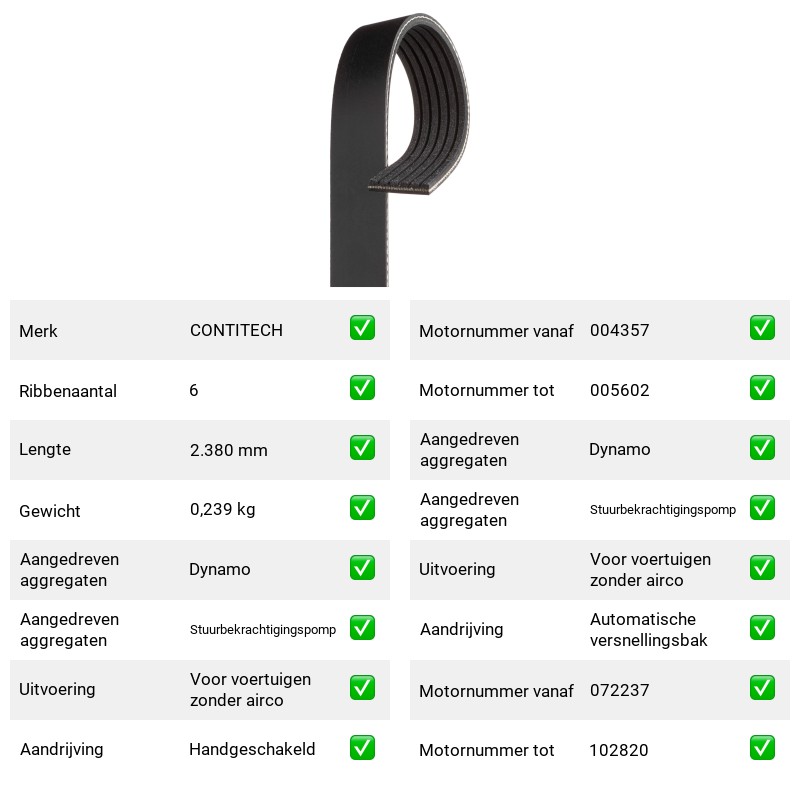800x800 pixels.
Task: Click the Handgeschakeld value text
Action: pos(252,749)
